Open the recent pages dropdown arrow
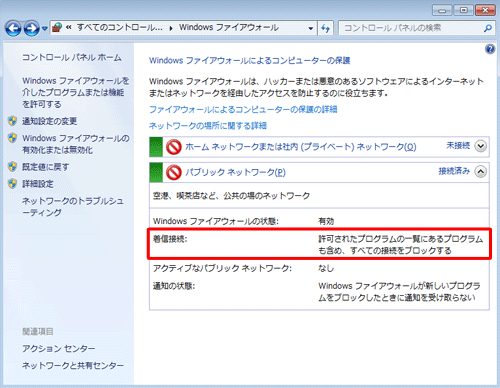Viewport: 500px width, 388px height. (x=45, y=29)
